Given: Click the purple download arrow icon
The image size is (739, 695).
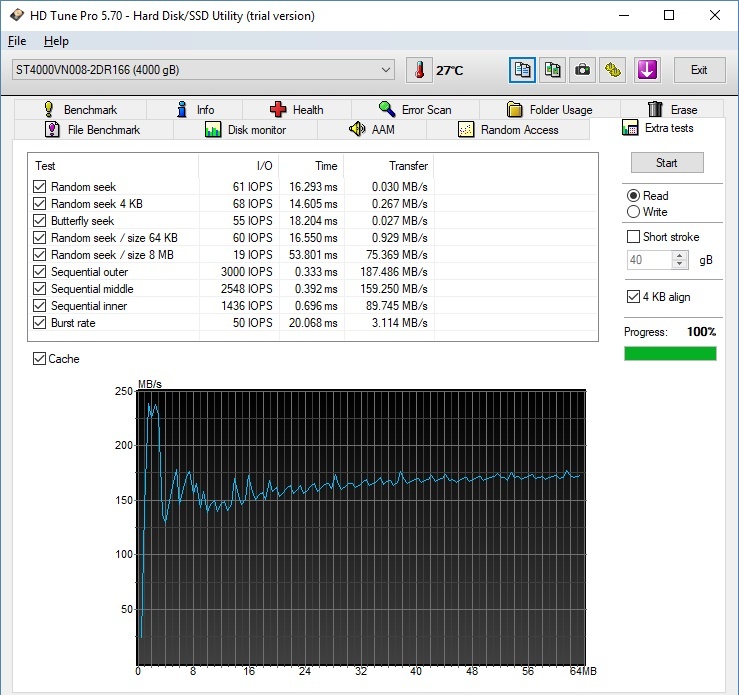Looking at the screenshot, I should [647, 70].
